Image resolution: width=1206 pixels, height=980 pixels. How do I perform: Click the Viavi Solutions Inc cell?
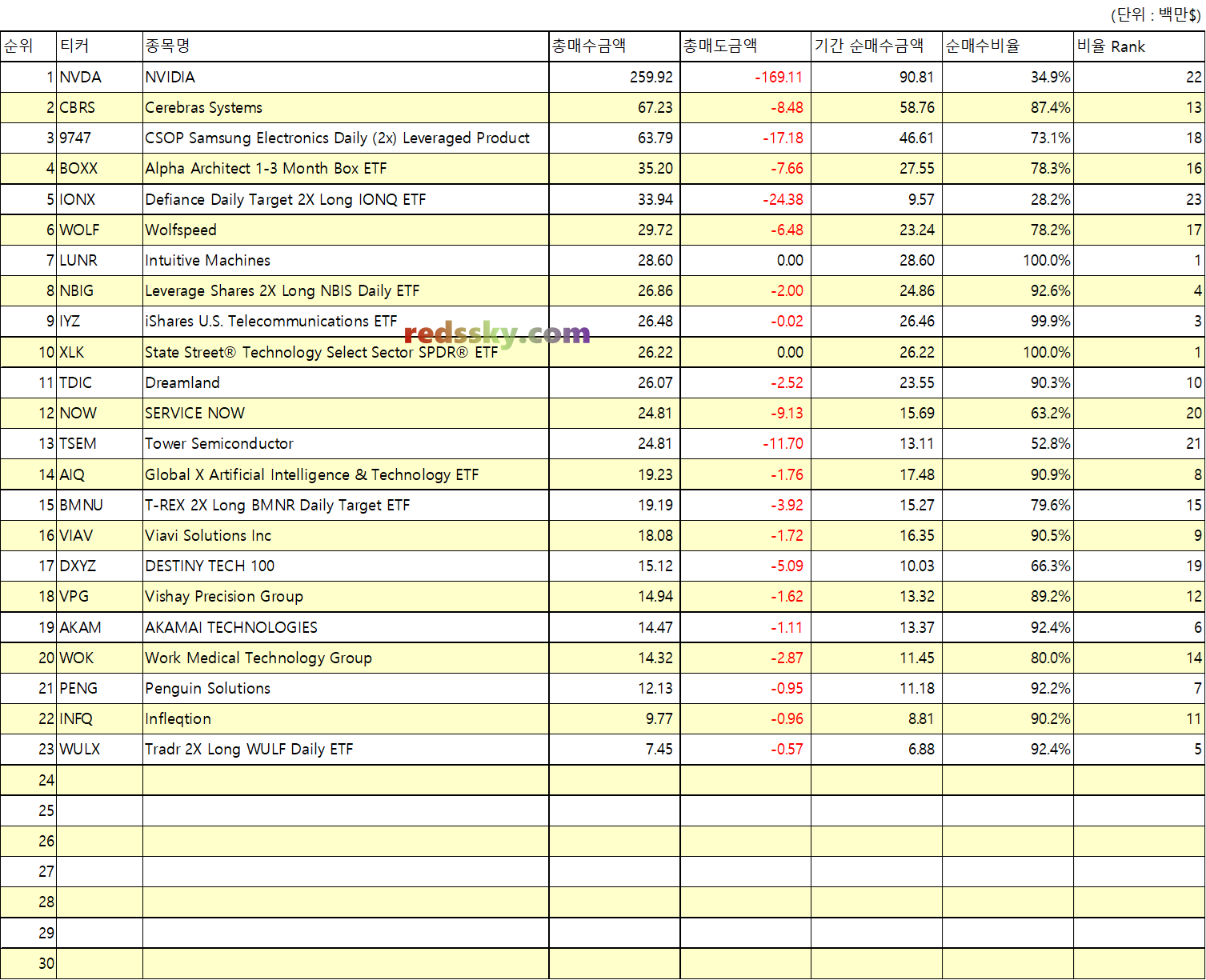(346, 535)
